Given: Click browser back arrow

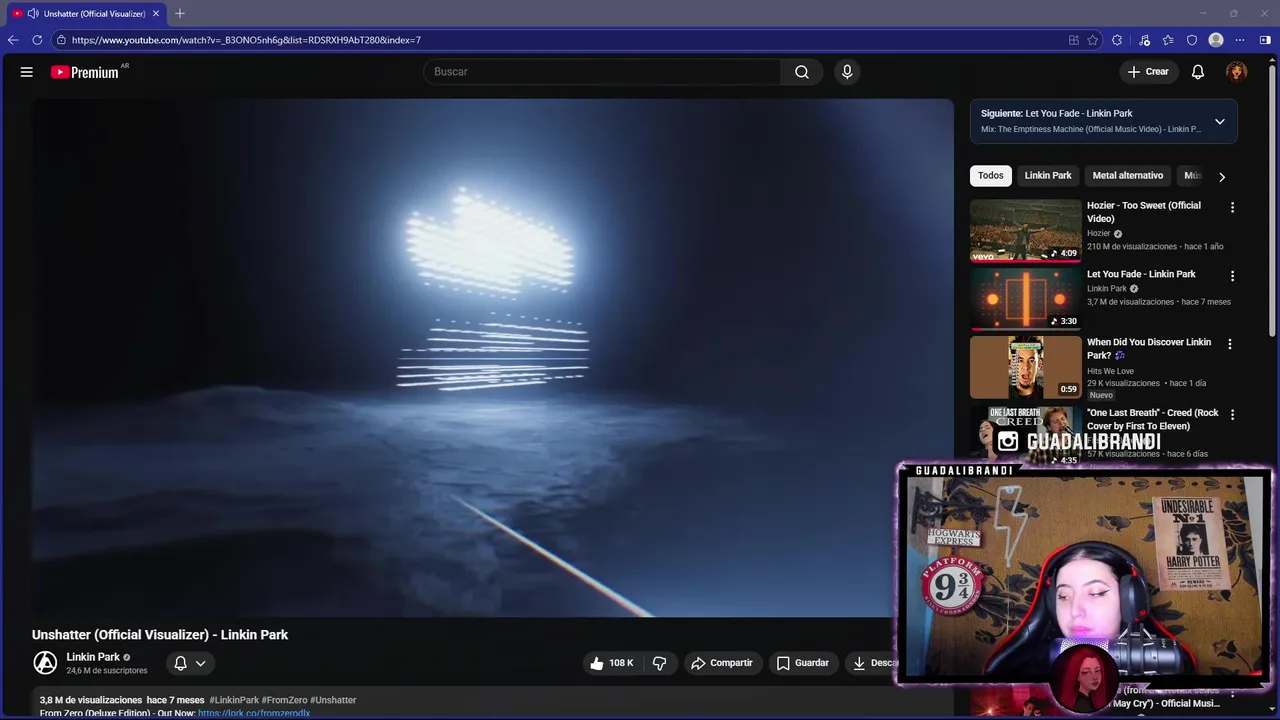Looking at the screenshot, I should coord(13,40).
